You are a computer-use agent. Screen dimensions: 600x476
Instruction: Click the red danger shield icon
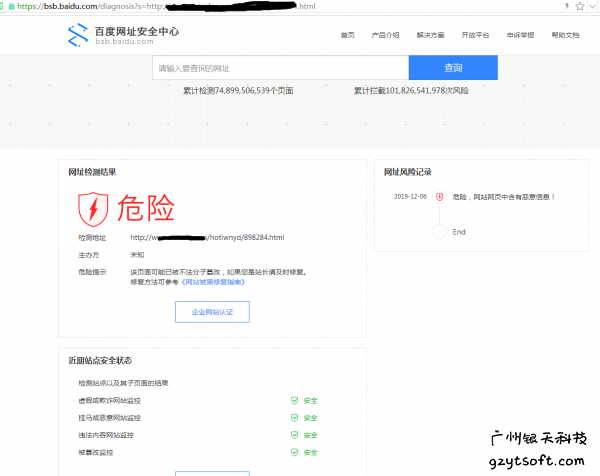pos(93,209)
